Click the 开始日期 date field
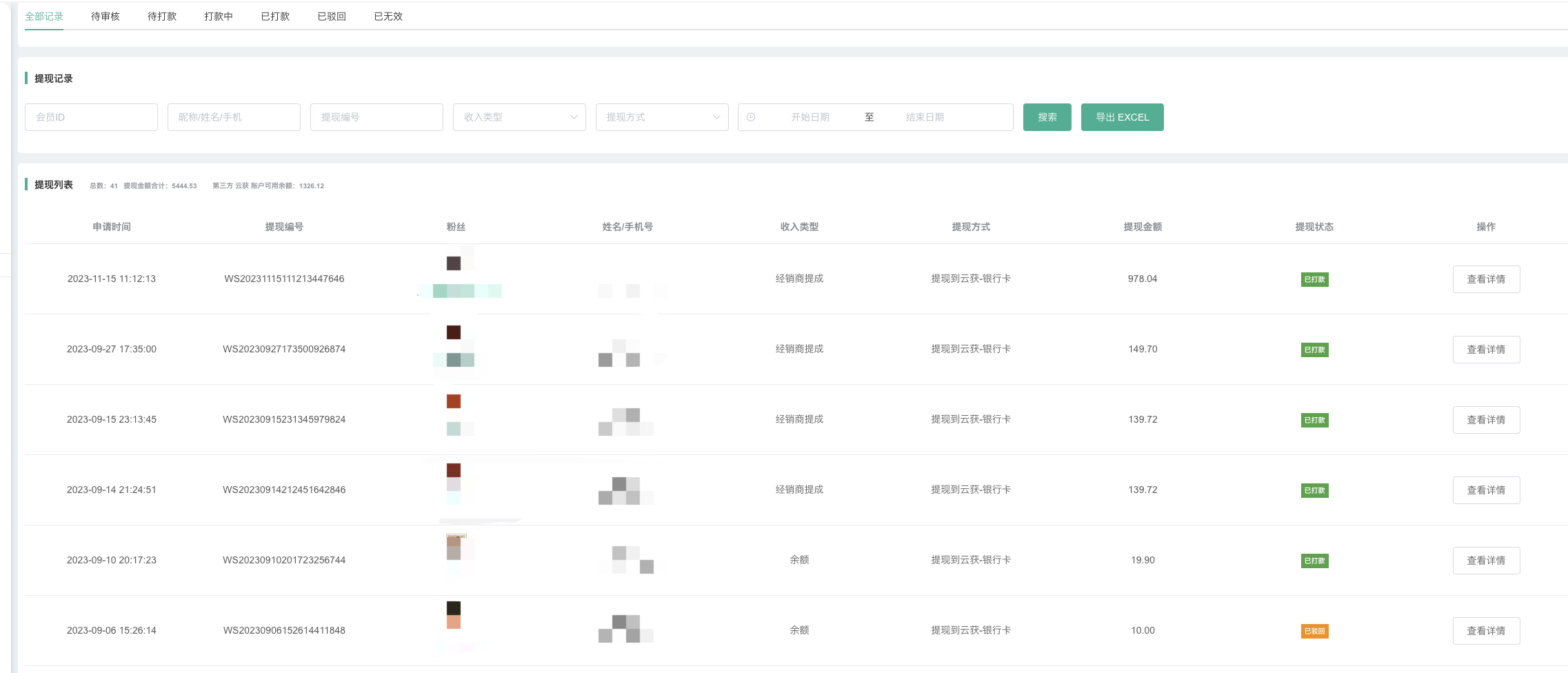 tap(810, 117)
